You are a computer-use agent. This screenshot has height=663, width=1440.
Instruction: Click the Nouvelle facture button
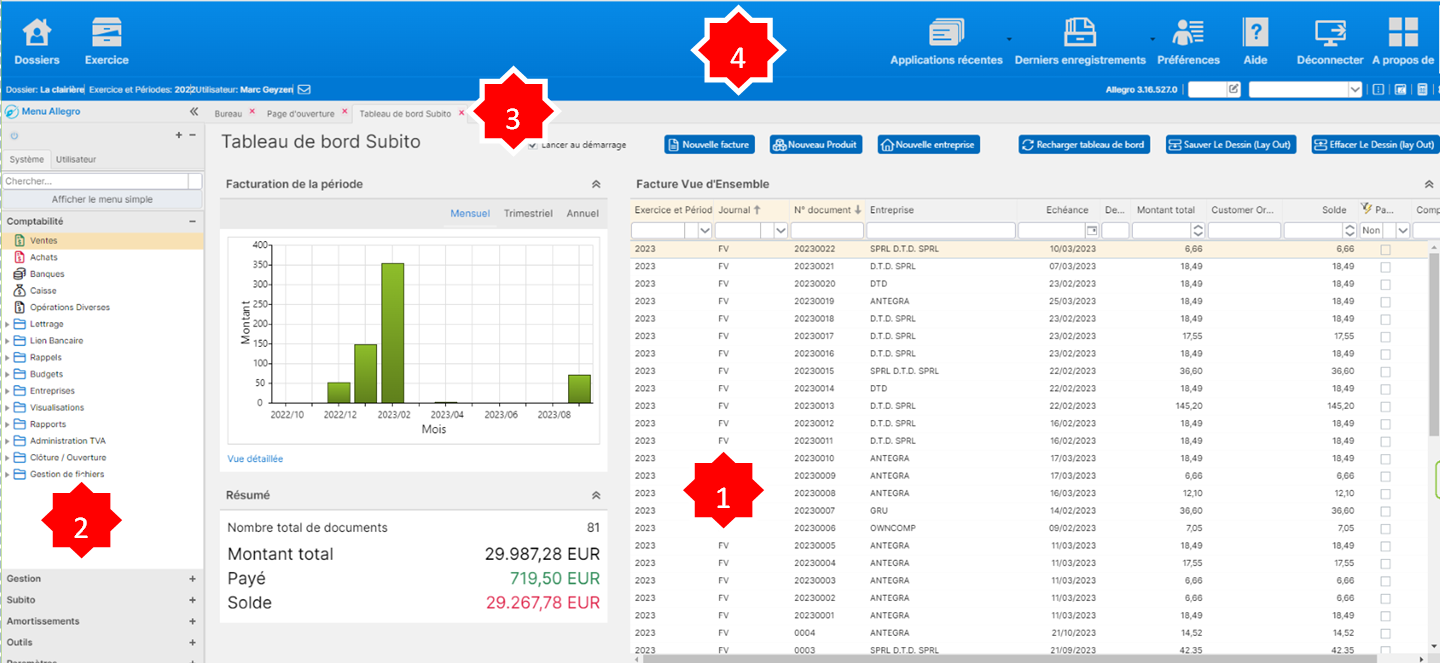[x=709, y=145]
